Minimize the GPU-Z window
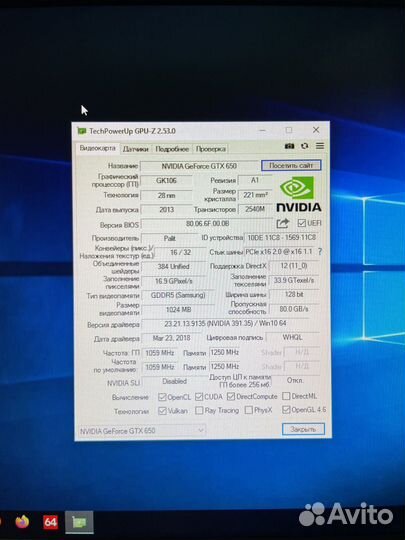 pos(262,130)
